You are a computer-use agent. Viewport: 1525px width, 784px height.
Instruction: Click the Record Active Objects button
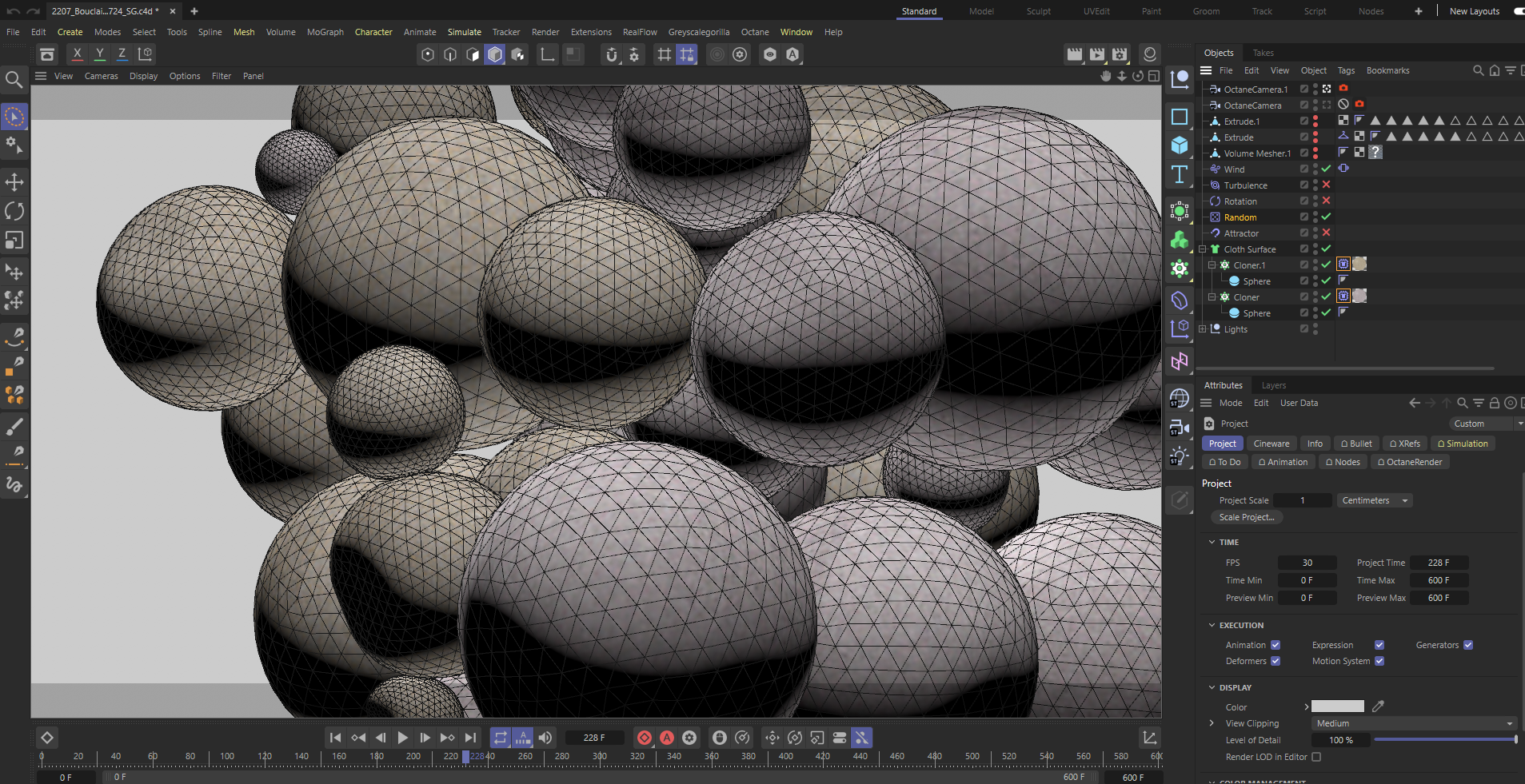point(645,738)
